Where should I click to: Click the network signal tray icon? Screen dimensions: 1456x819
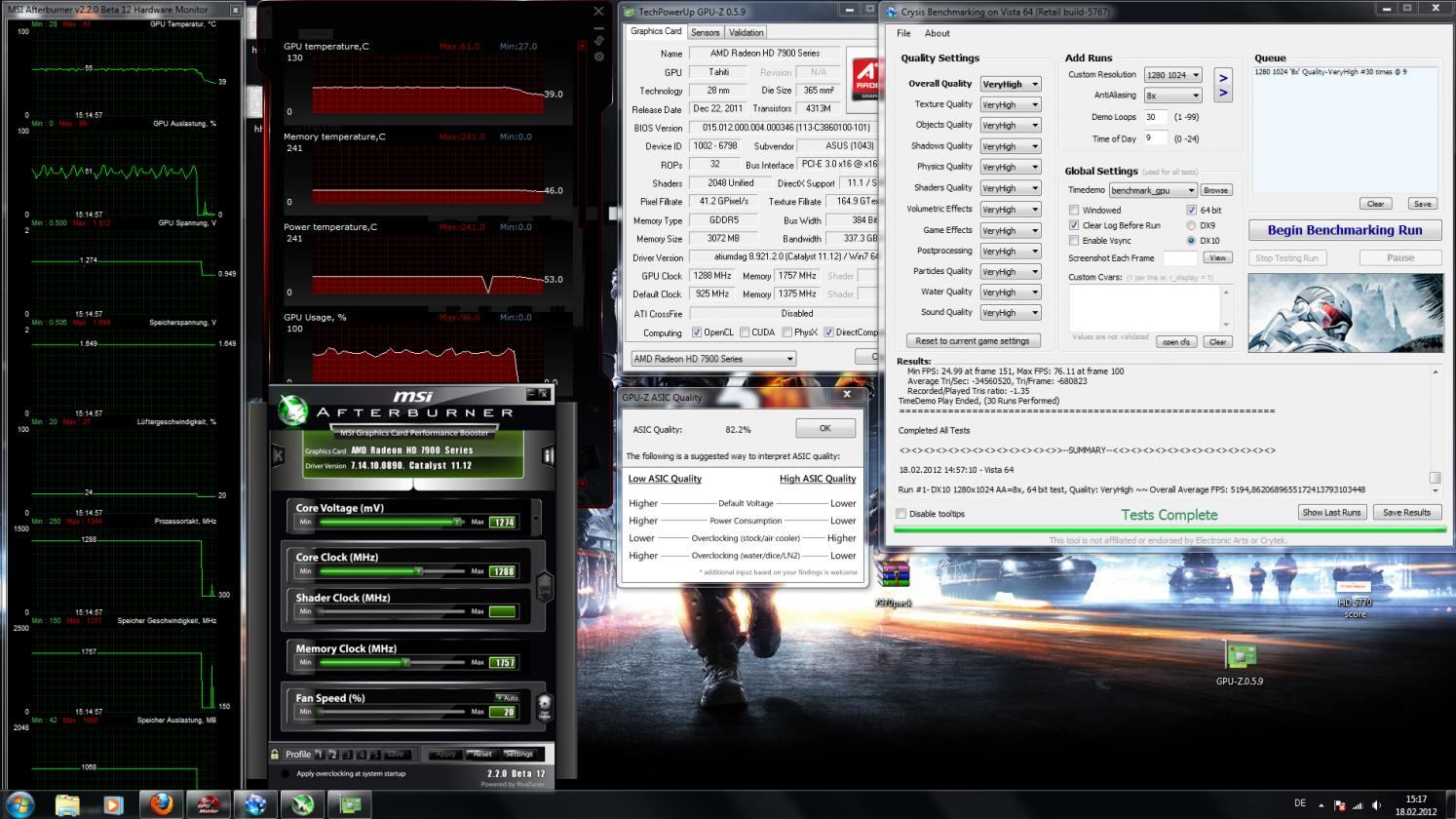pos(1358,805)
